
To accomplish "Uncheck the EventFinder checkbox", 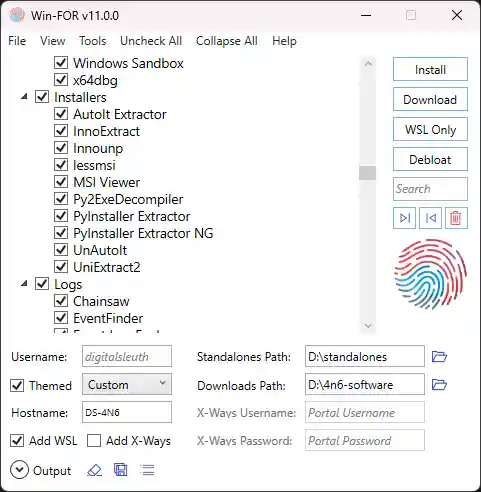I will coord(61,318).
